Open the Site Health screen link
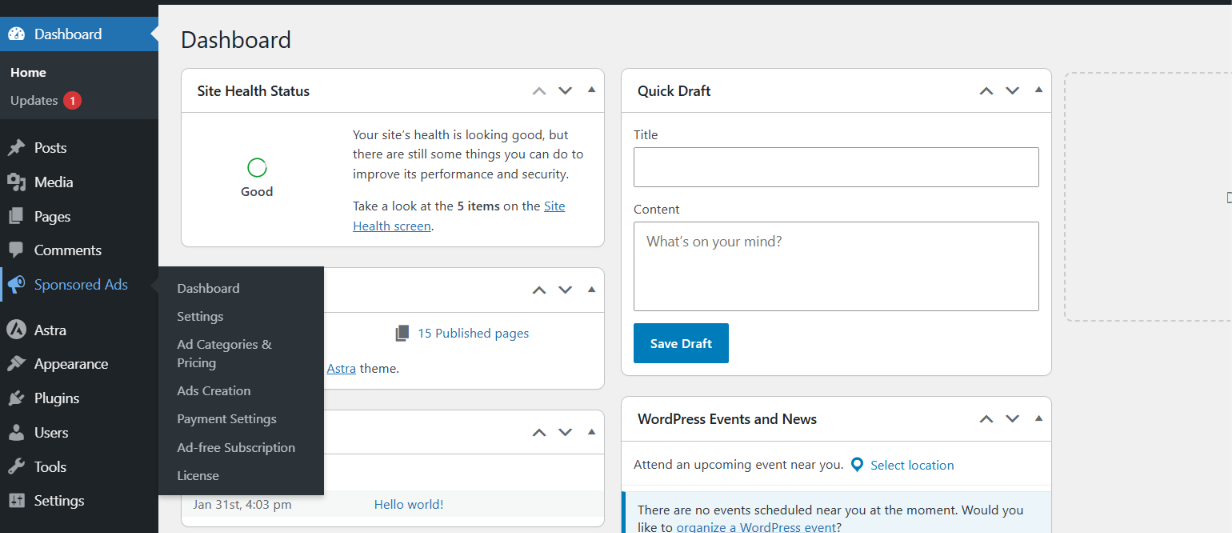 459,216
